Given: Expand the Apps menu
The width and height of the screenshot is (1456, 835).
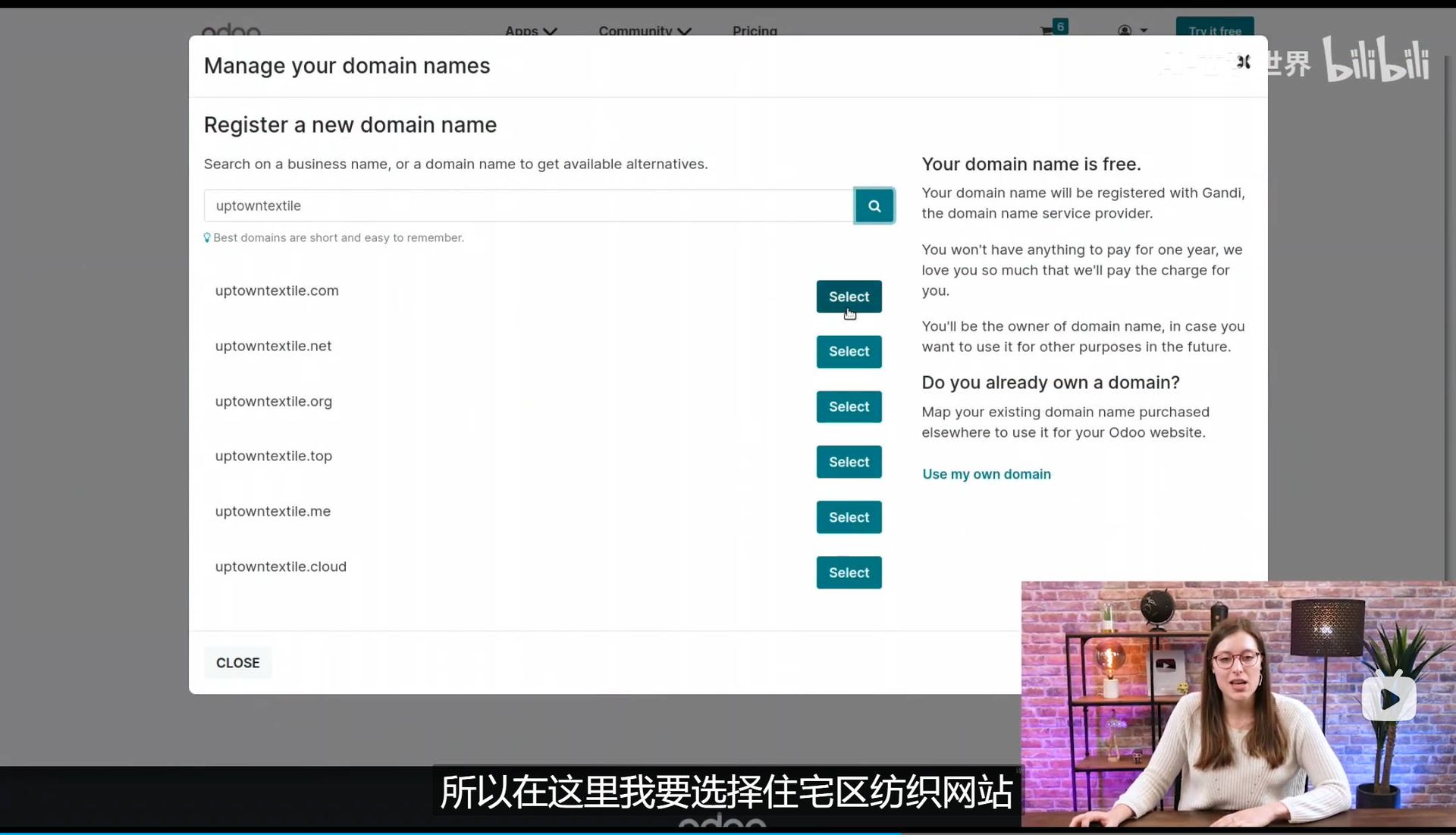Looking at the screenshot, I should [531, 30].
